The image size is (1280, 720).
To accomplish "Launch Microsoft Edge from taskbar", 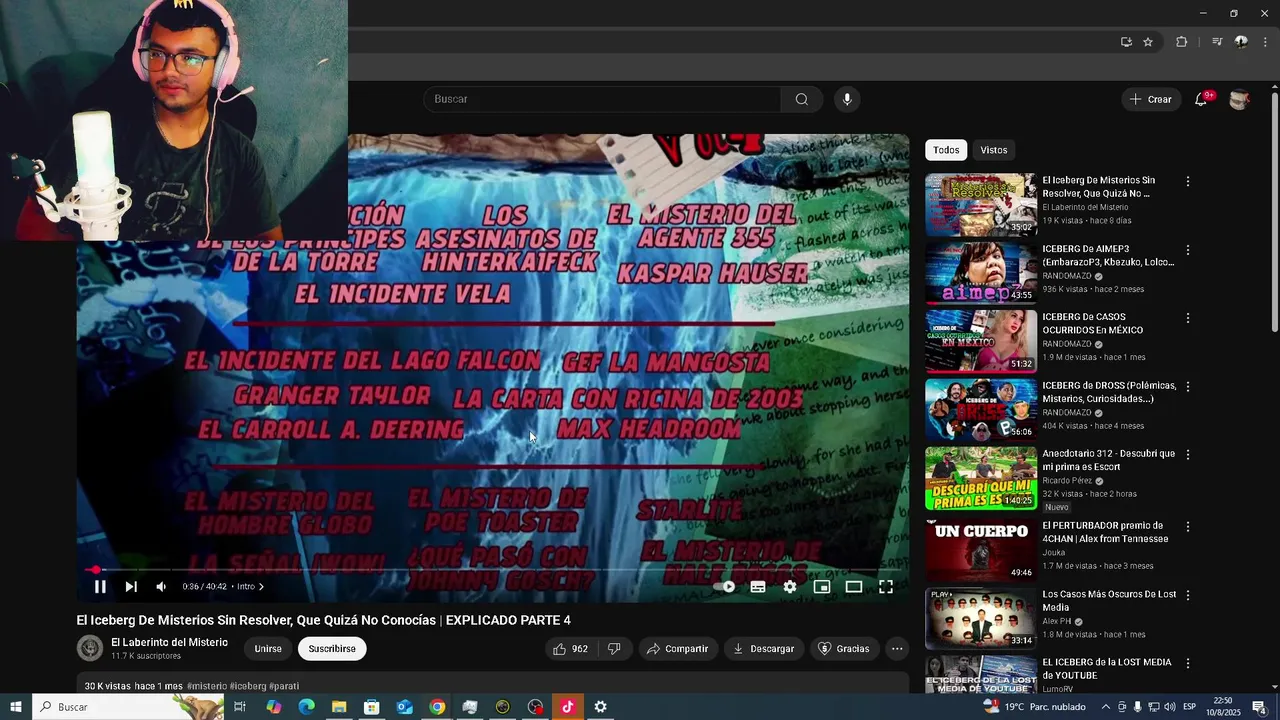I will 306,707.
